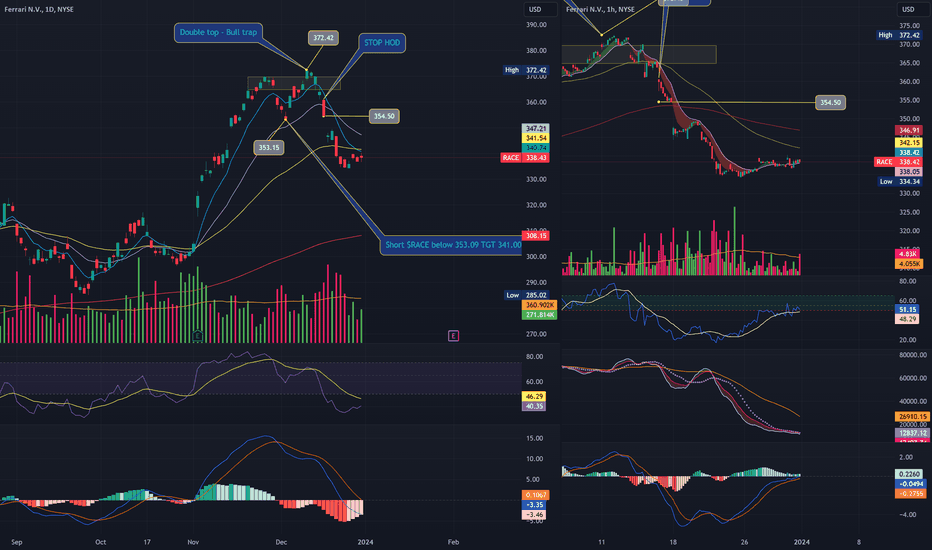Screen dimensions: 932x550
Task: Click the orange -0.2755 signal tag
Action: [909, 494]
